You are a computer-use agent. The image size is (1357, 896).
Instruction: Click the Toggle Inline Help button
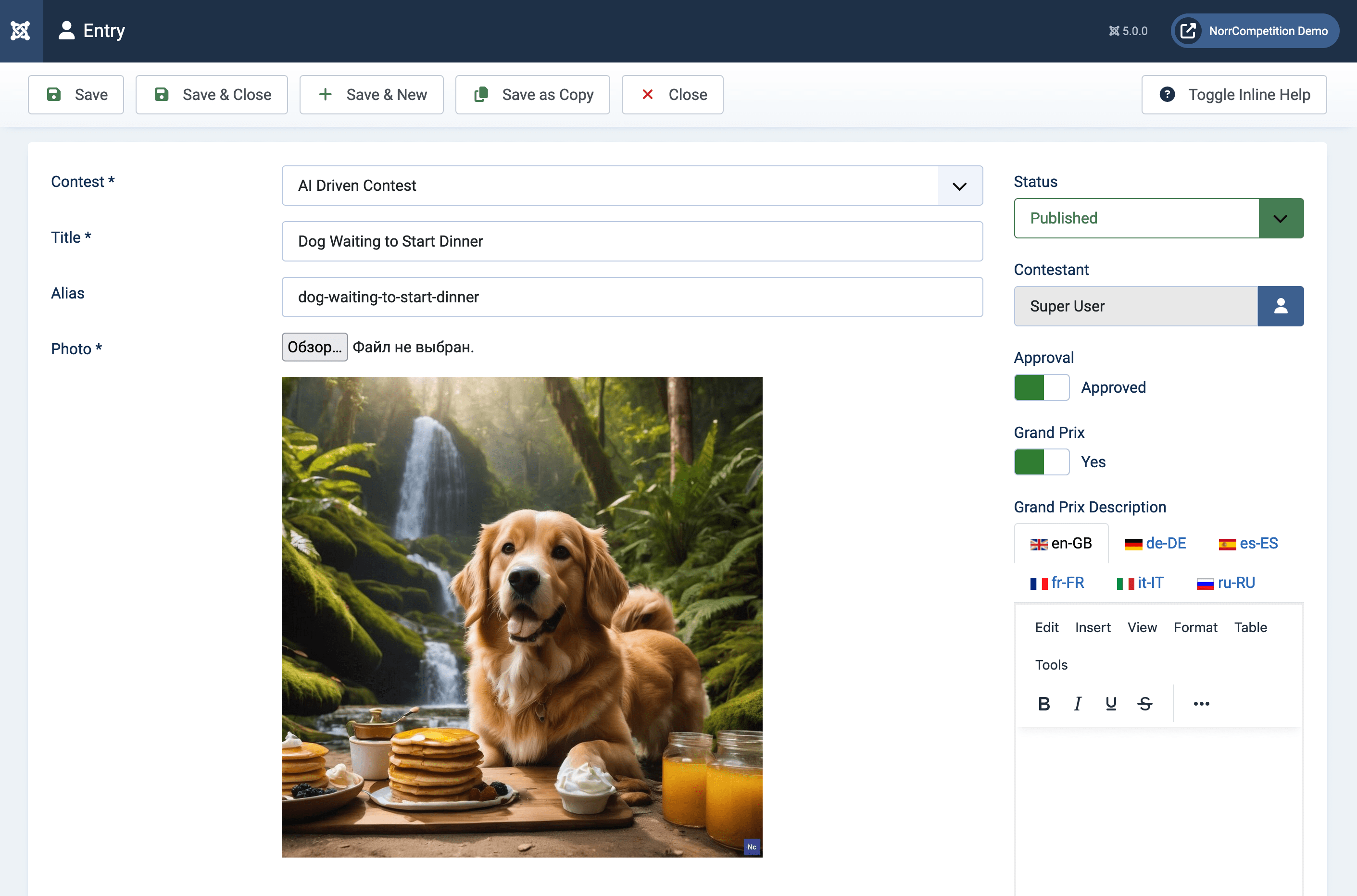(x=1234, y=94)
